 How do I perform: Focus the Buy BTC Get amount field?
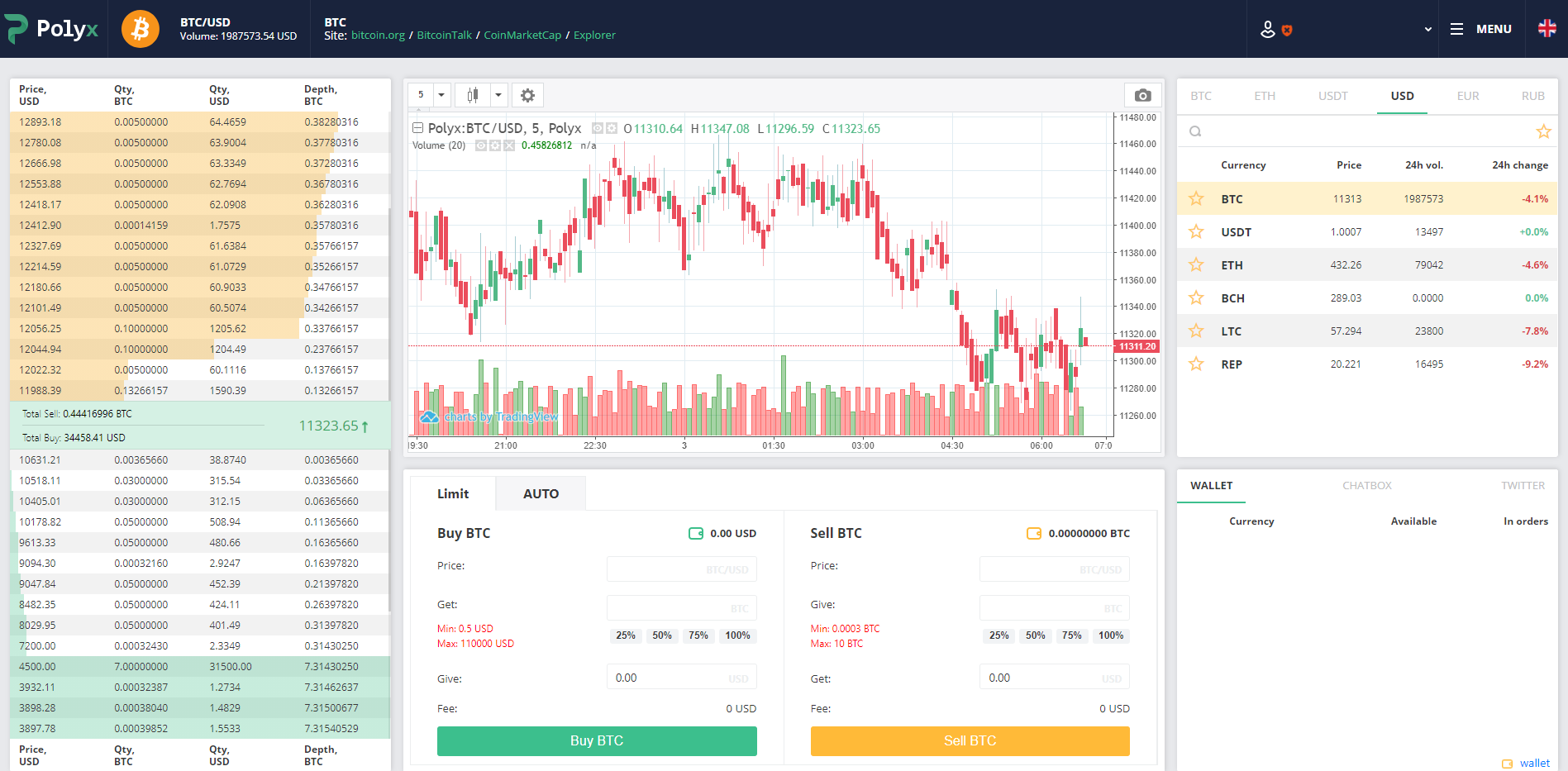point(682,608)
